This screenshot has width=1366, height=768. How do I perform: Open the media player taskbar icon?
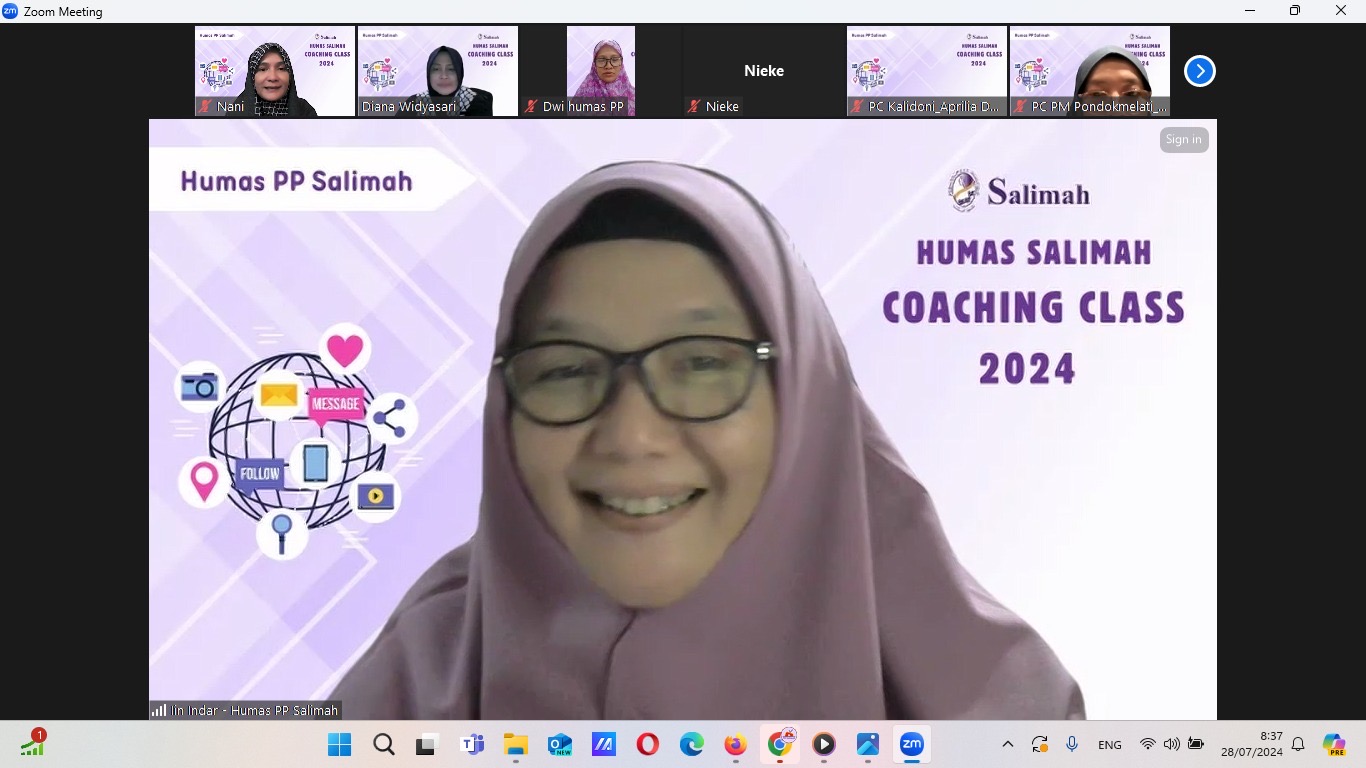[824, 745]
